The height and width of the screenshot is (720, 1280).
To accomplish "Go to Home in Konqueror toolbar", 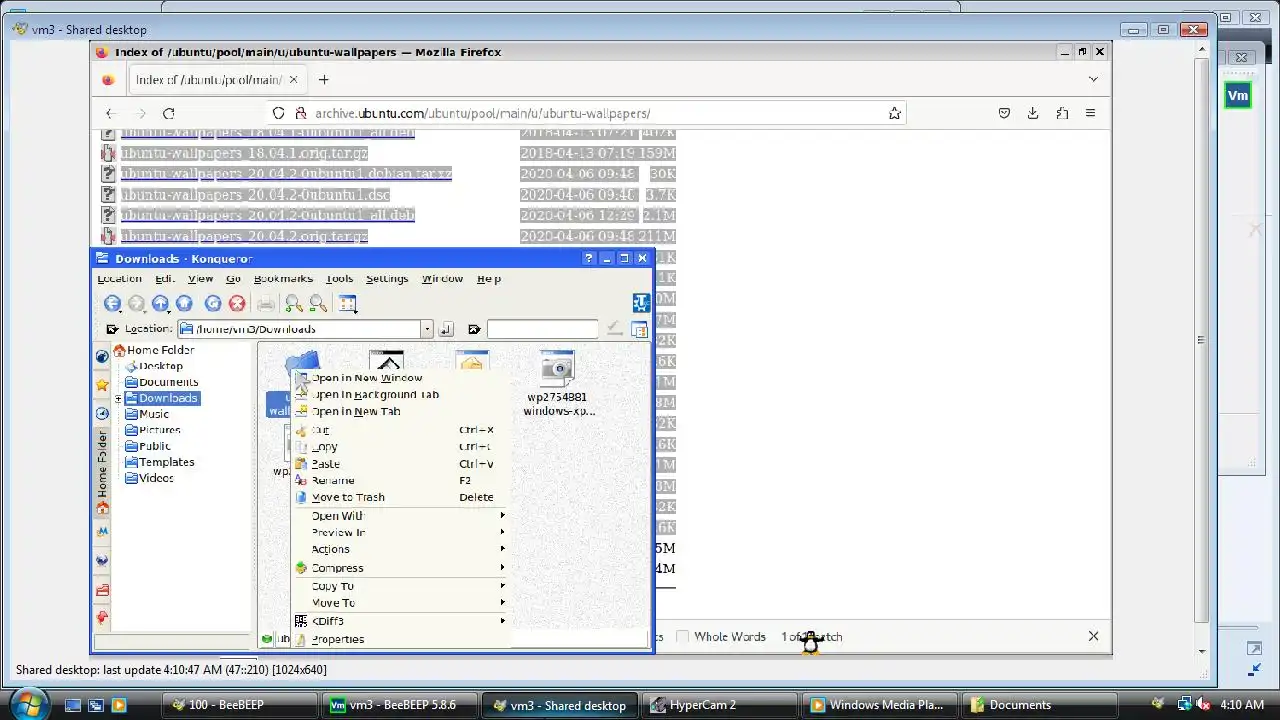I will pos(184,304).
